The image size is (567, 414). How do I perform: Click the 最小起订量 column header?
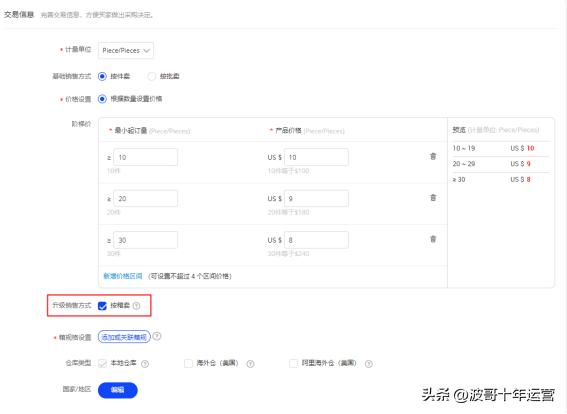coord(131,131)
